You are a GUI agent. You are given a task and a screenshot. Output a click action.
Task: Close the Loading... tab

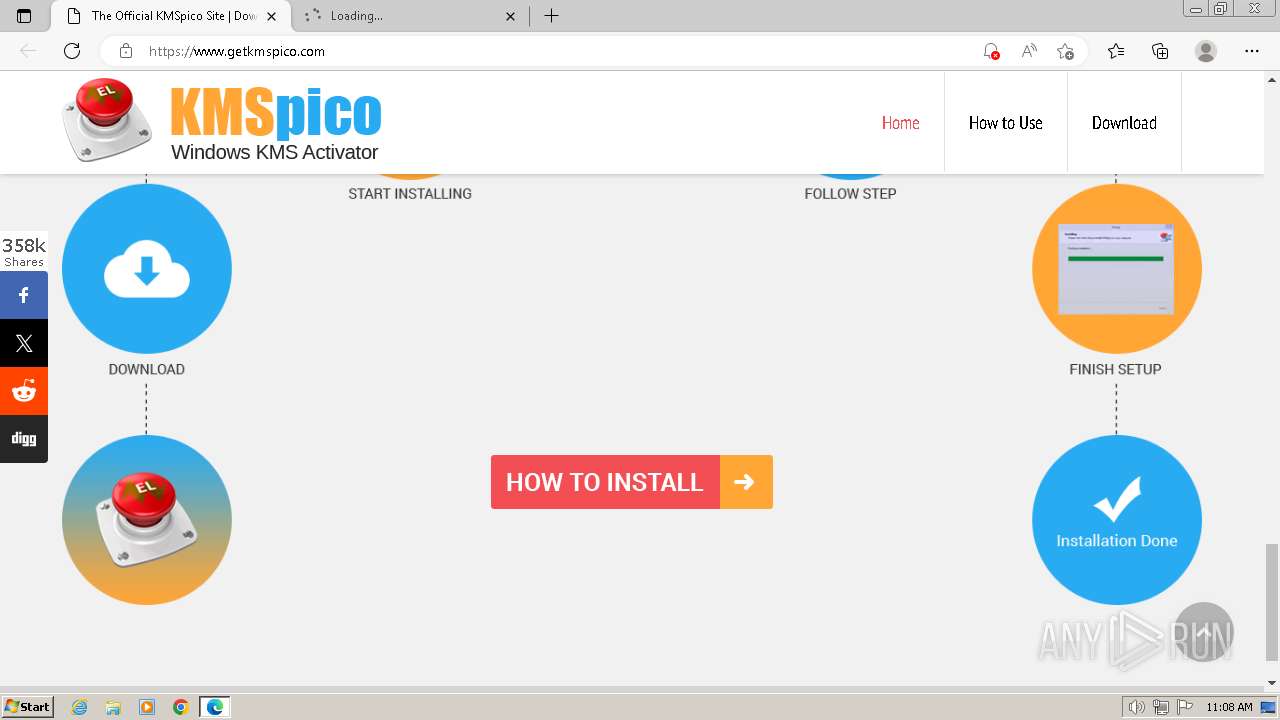click(511, 16)
